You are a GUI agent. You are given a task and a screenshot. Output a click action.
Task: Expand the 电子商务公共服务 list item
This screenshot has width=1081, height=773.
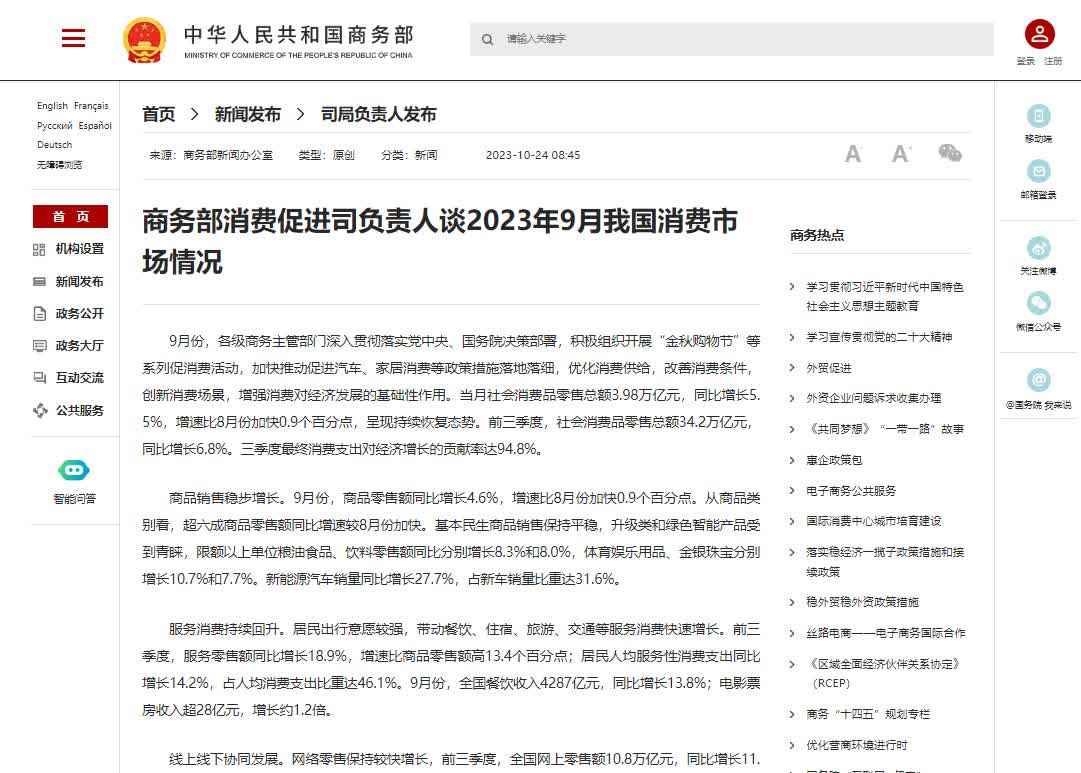click(851, 491)
